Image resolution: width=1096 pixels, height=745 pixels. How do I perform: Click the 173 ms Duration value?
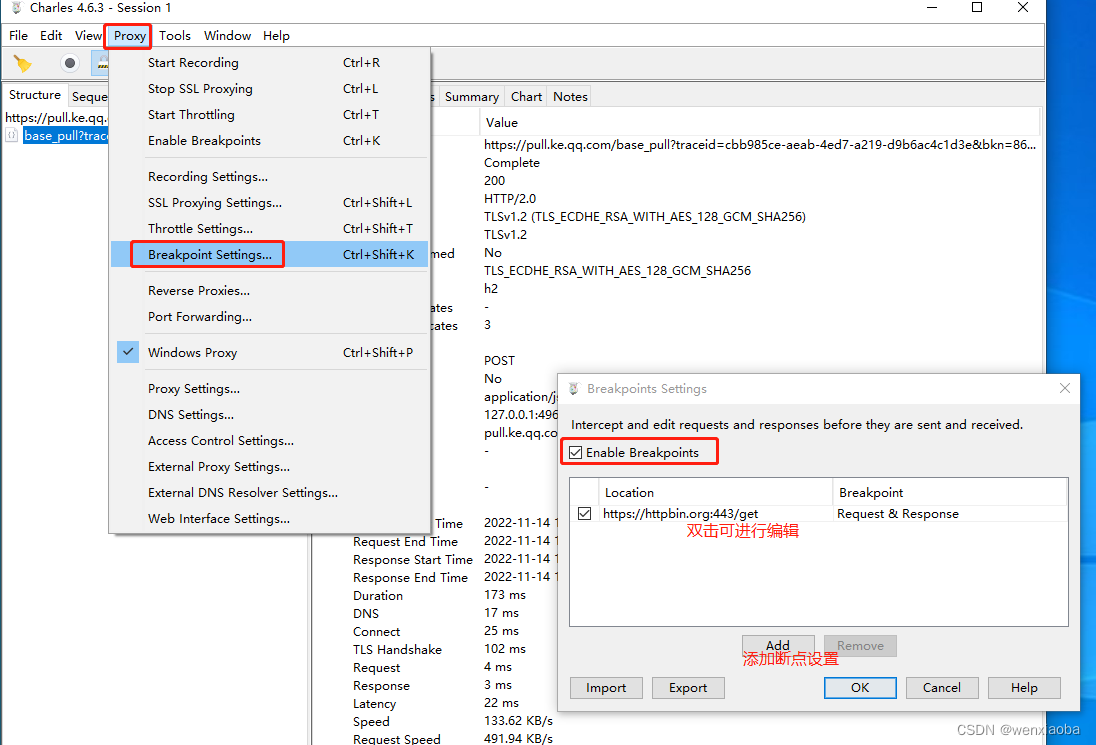505,595
